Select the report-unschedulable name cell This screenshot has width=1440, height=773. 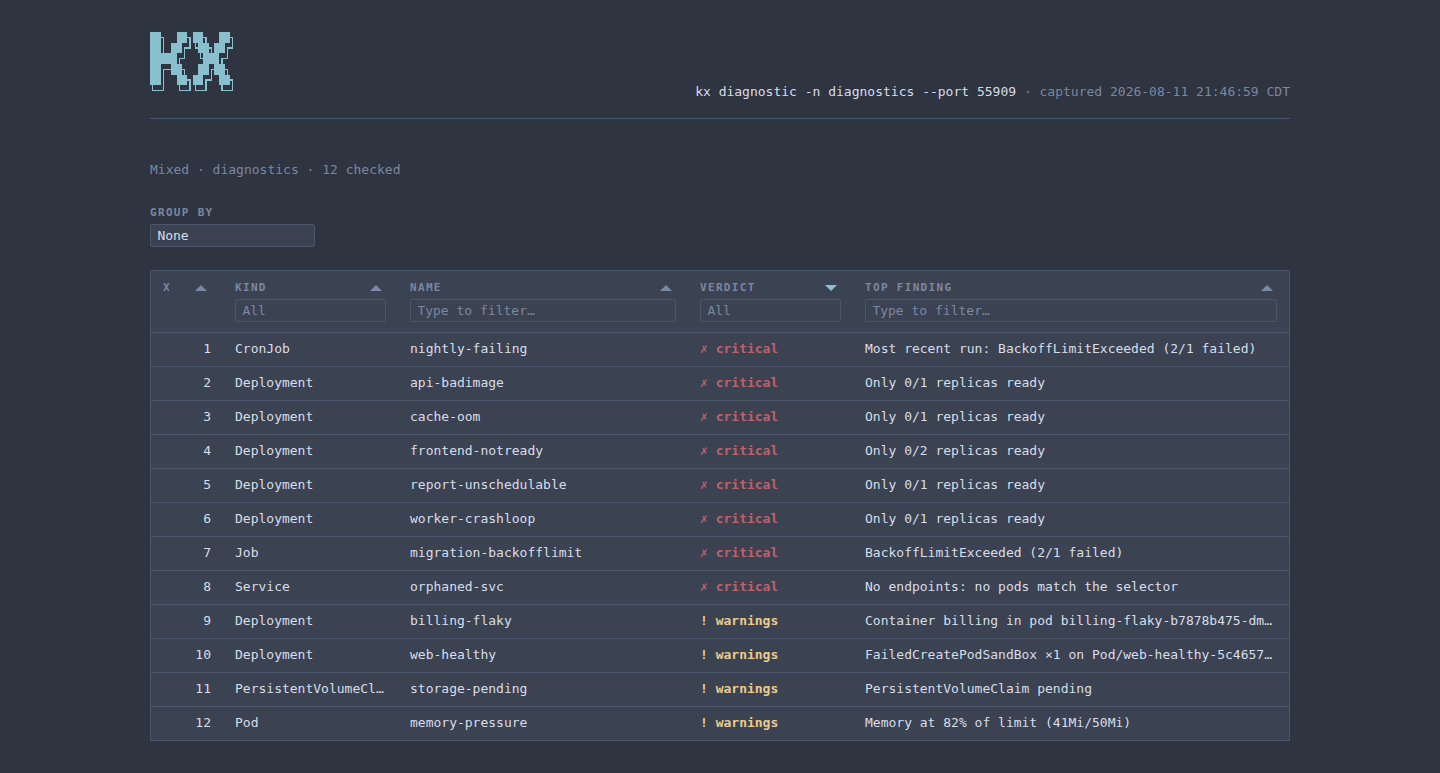488,485
